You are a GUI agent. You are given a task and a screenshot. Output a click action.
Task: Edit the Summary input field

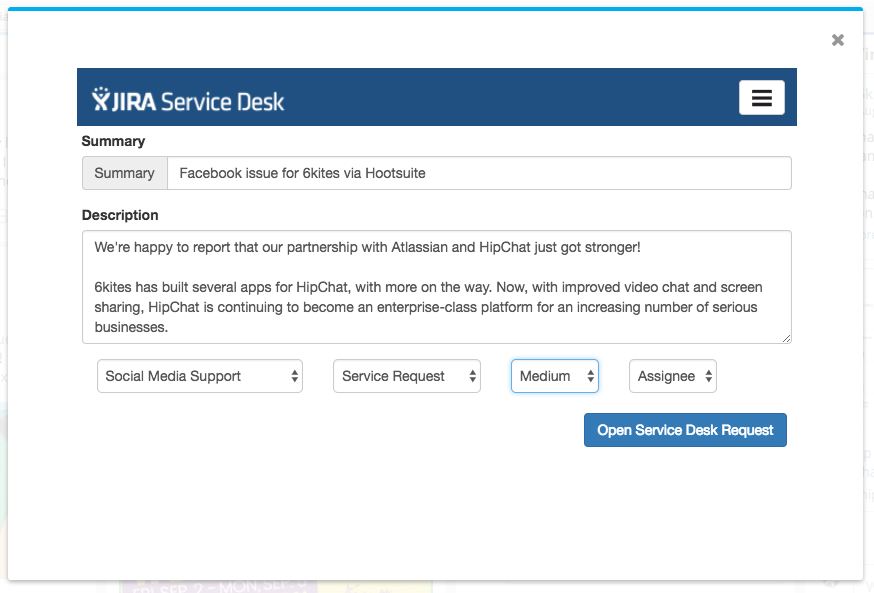479,173
